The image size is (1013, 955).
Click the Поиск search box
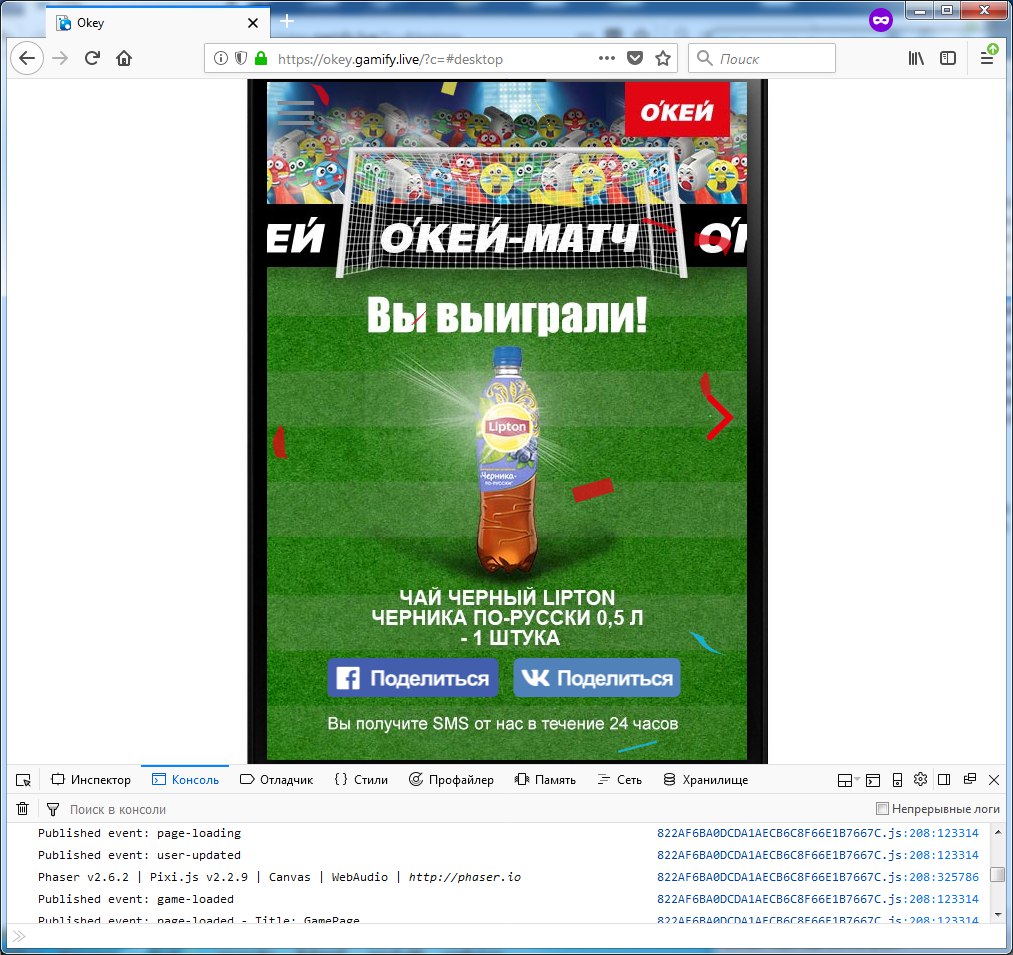762,58
